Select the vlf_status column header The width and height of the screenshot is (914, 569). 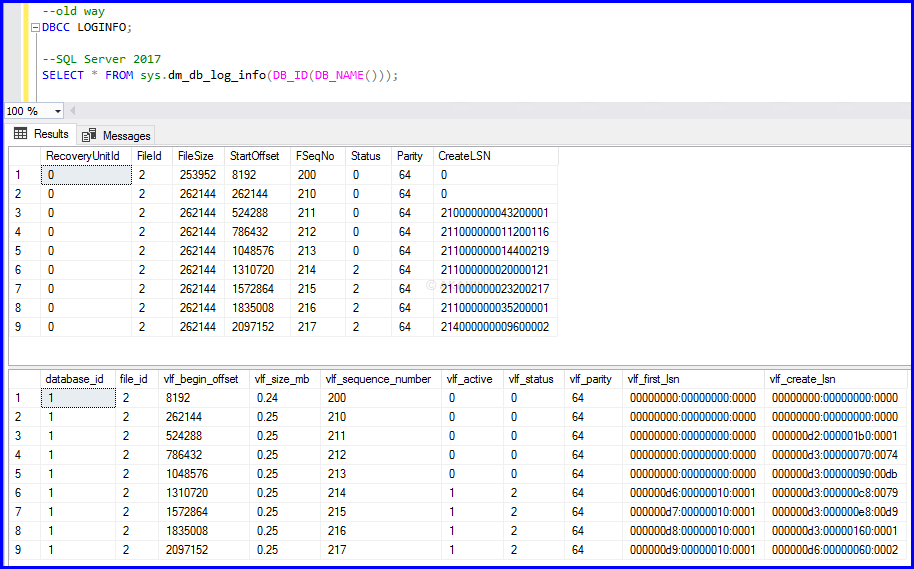point(534,380)
